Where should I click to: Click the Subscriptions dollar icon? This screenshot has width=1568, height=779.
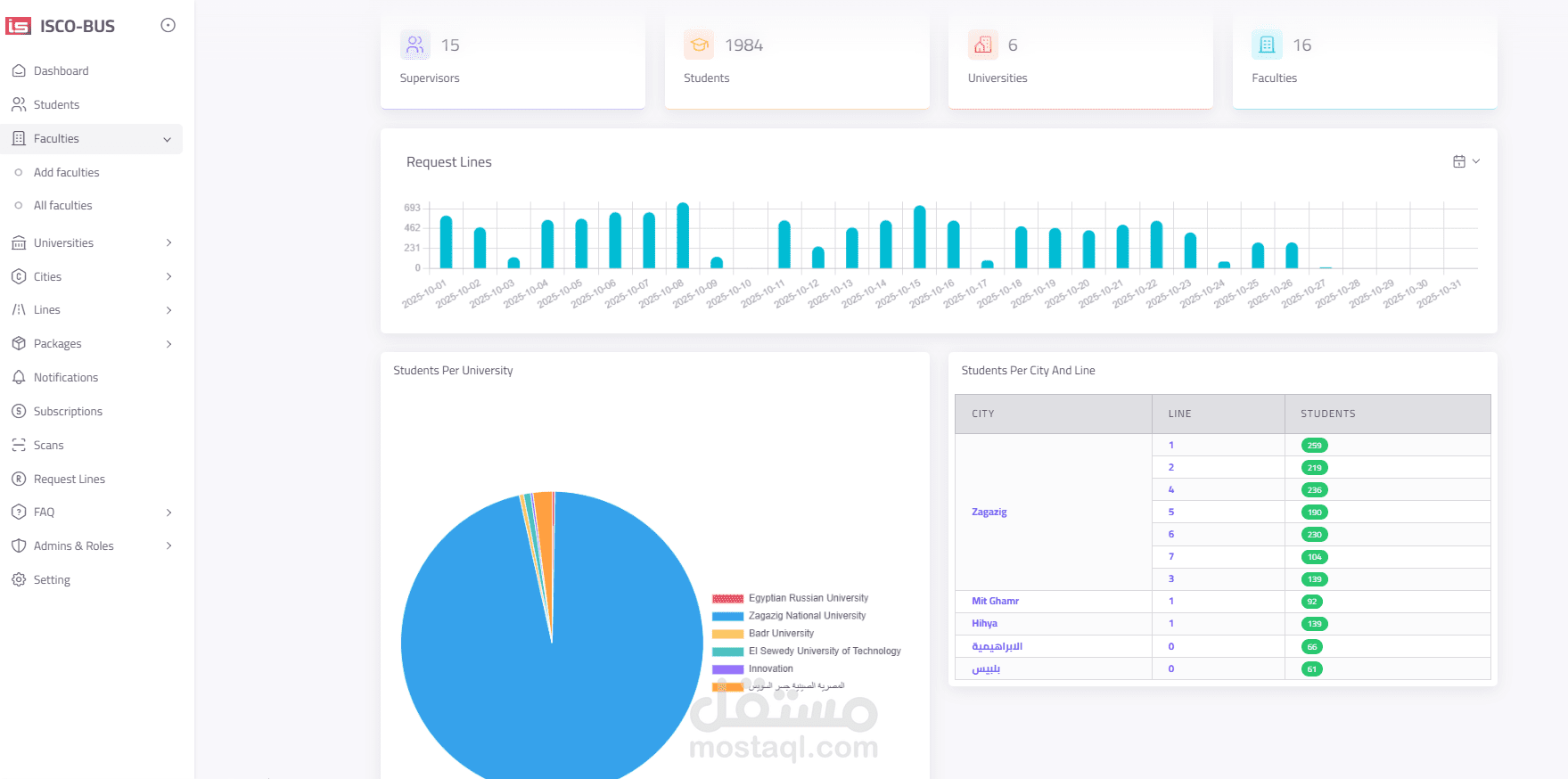click(x=19, y=412)
